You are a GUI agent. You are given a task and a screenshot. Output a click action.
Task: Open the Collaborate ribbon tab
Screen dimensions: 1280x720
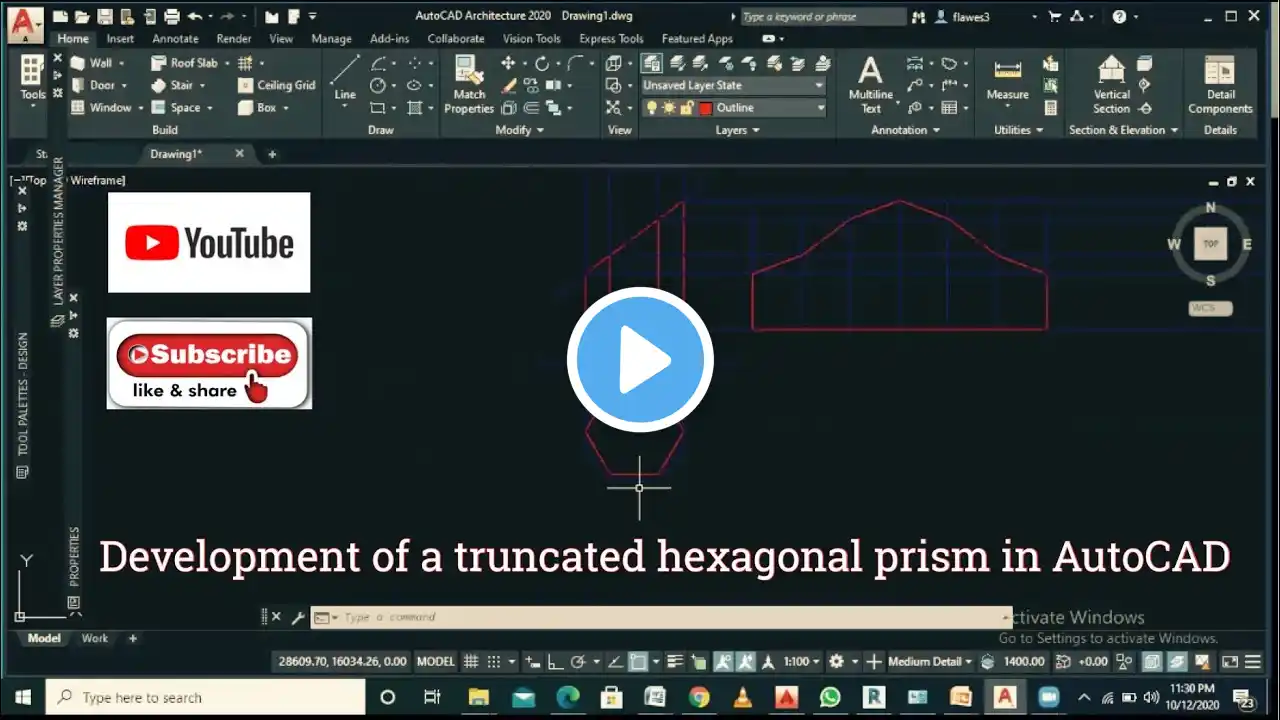click(x=456, y=39)
